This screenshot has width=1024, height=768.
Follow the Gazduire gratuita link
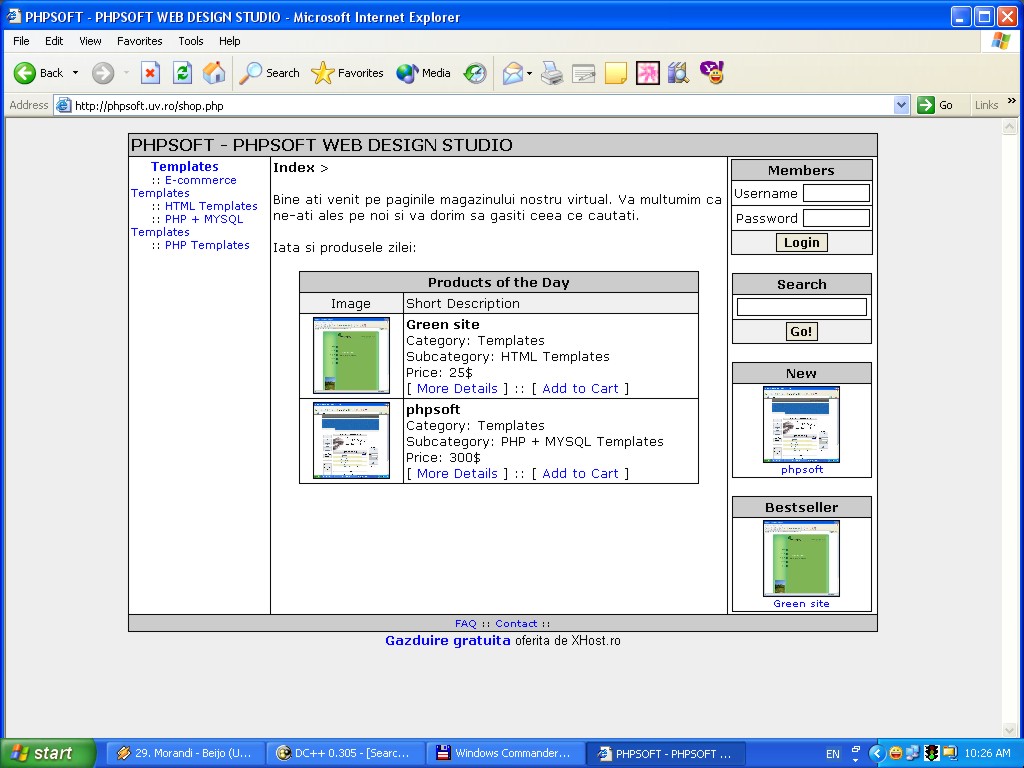(447, 641)
